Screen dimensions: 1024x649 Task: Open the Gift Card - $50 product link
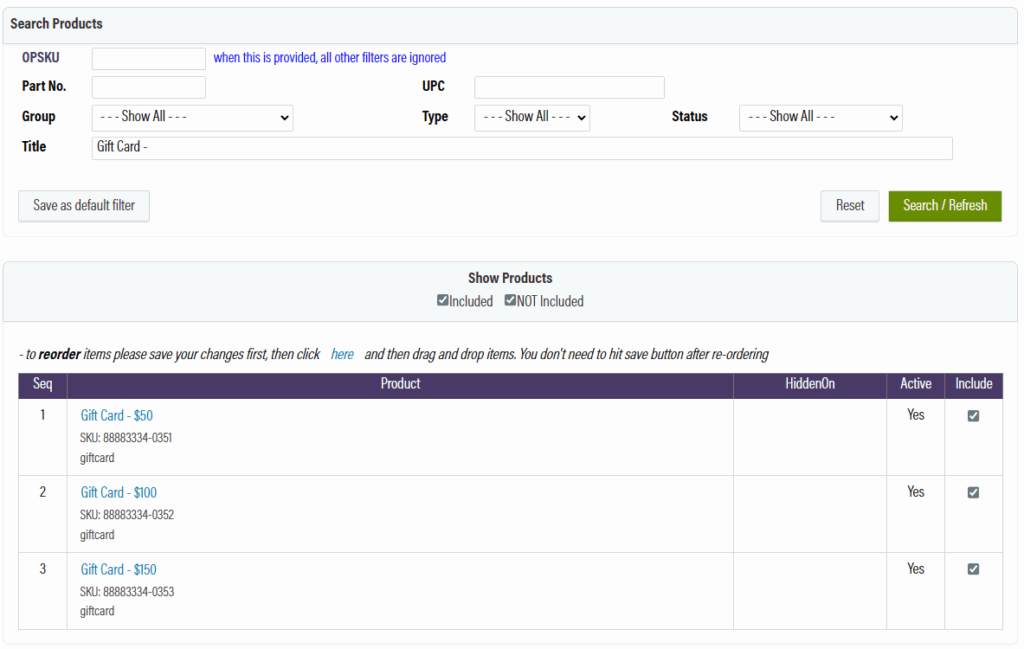click(117, 415)
